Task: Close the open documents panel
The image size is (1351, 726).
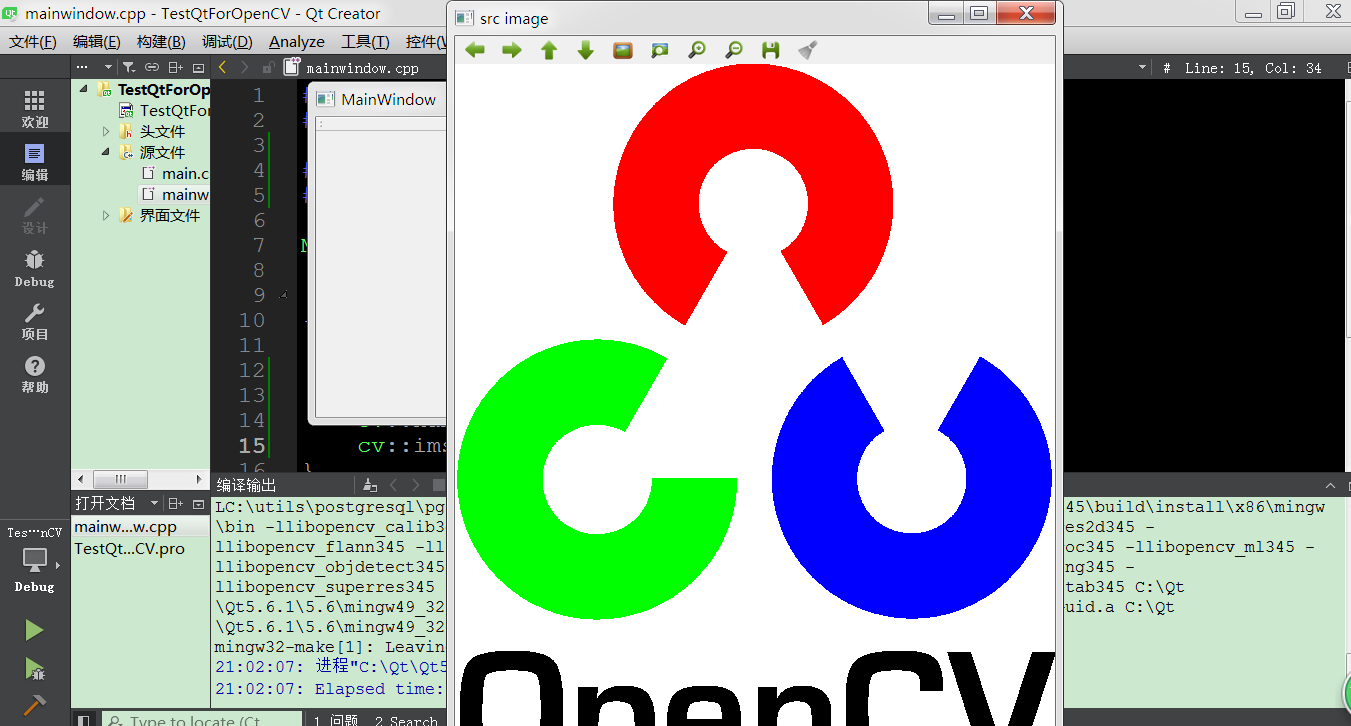Action: pyautogui.click(x=198, y=503)
